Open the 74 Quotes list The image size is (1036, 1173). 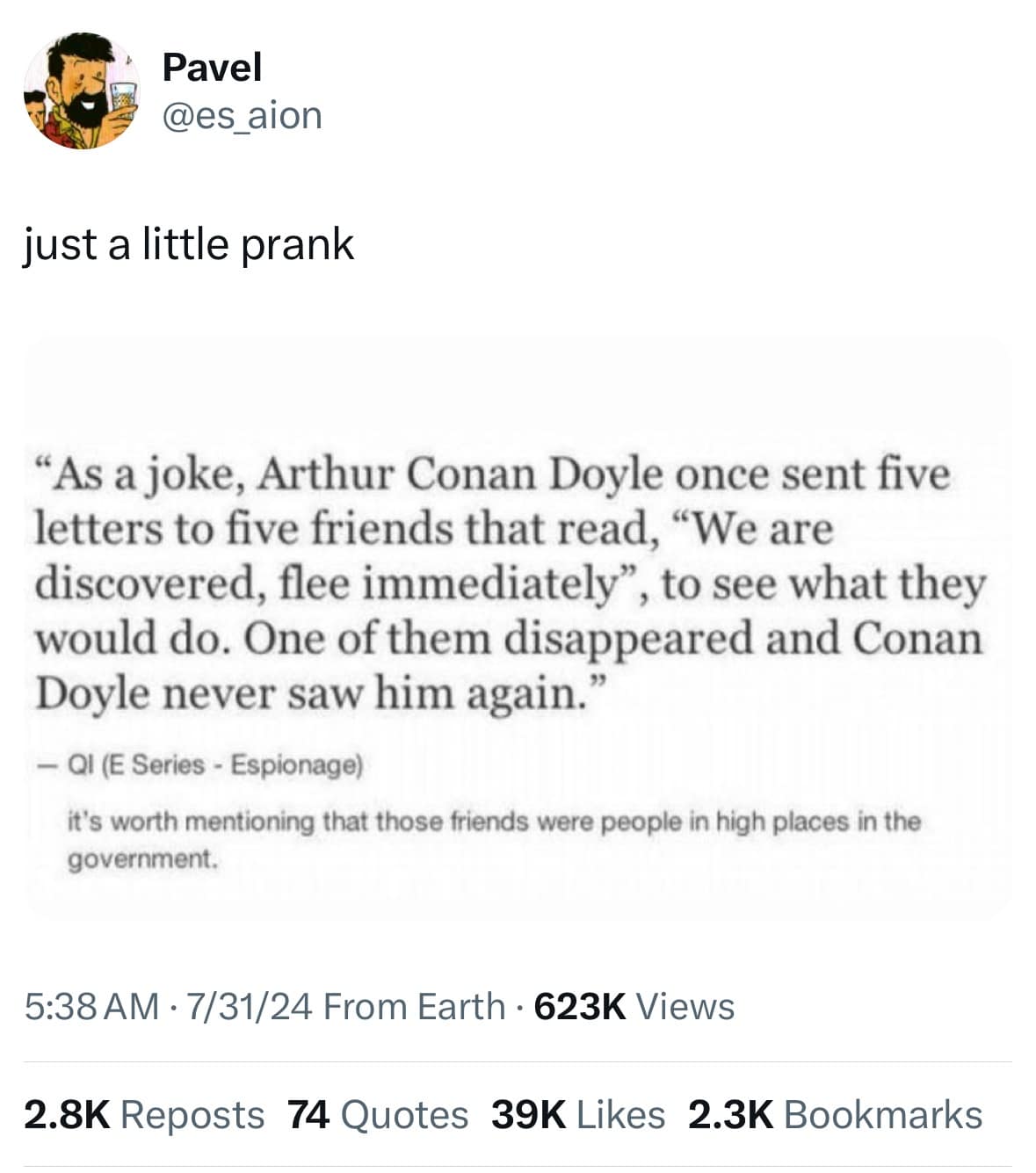pyautogui.click(x=378, y=1115)
